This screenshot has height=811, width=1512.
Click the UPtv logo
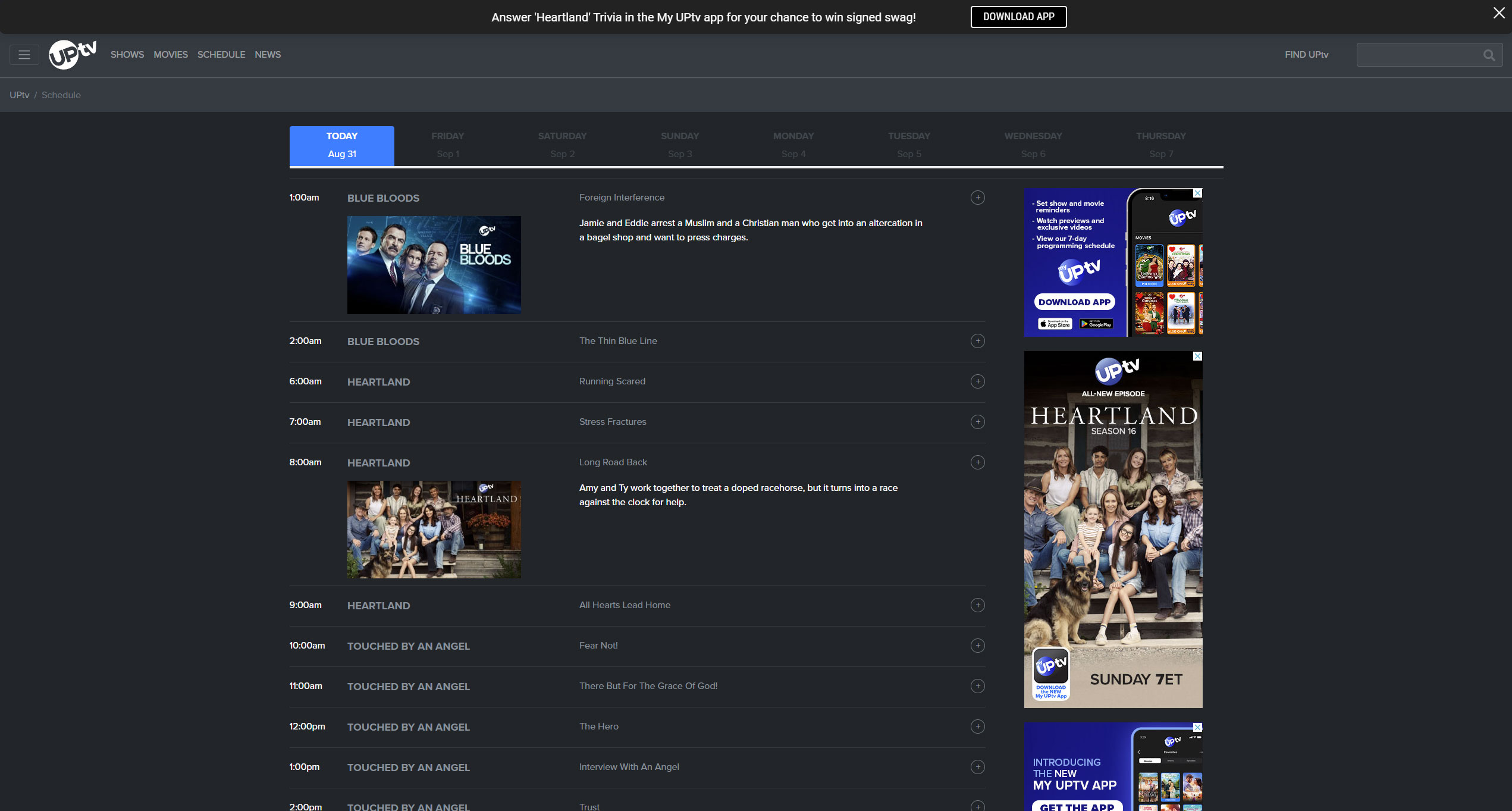tap(73, 54)
